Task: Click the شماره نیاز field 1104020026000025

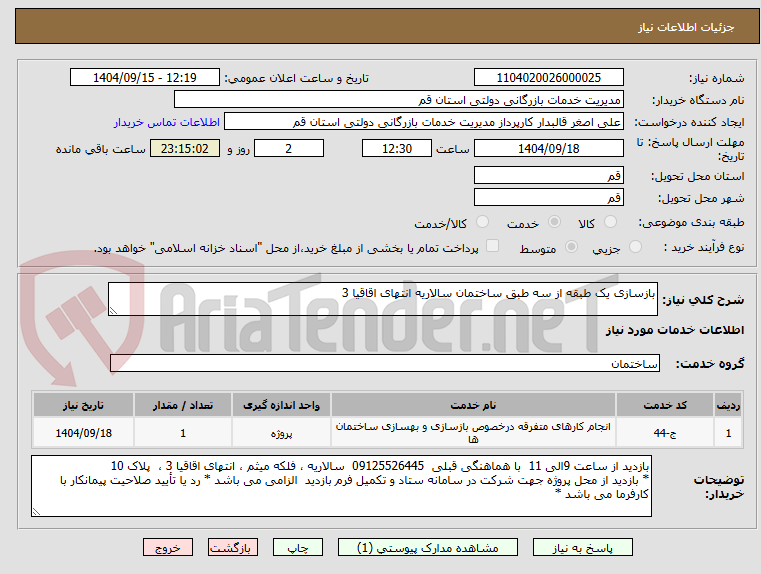Action: click(548, 78)
